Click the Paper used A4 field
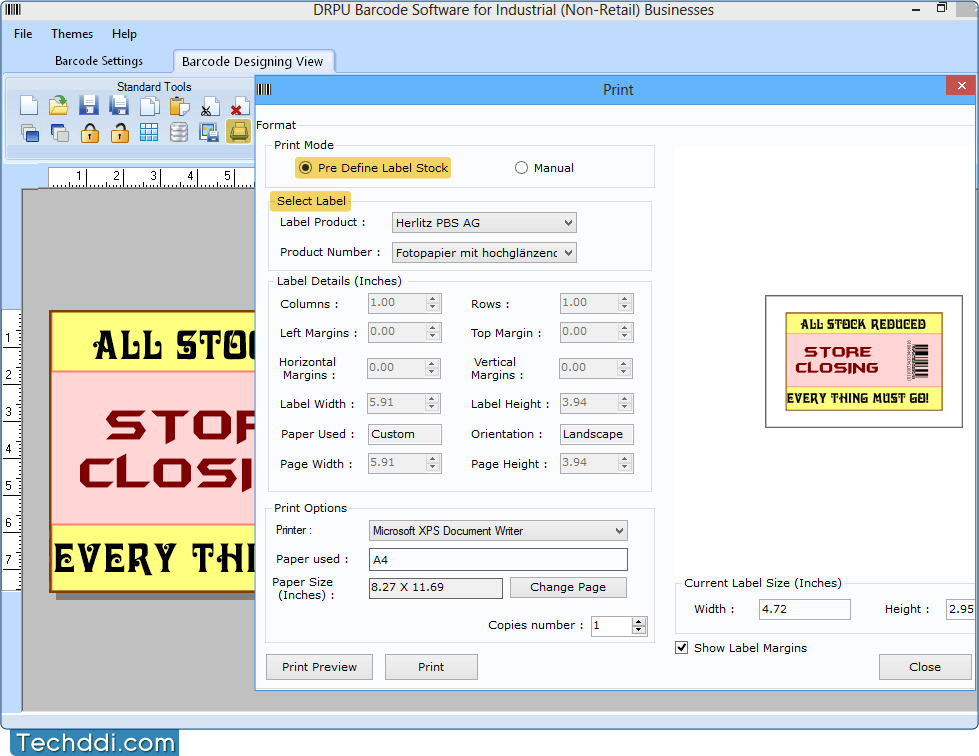 (x=498, y=559)
